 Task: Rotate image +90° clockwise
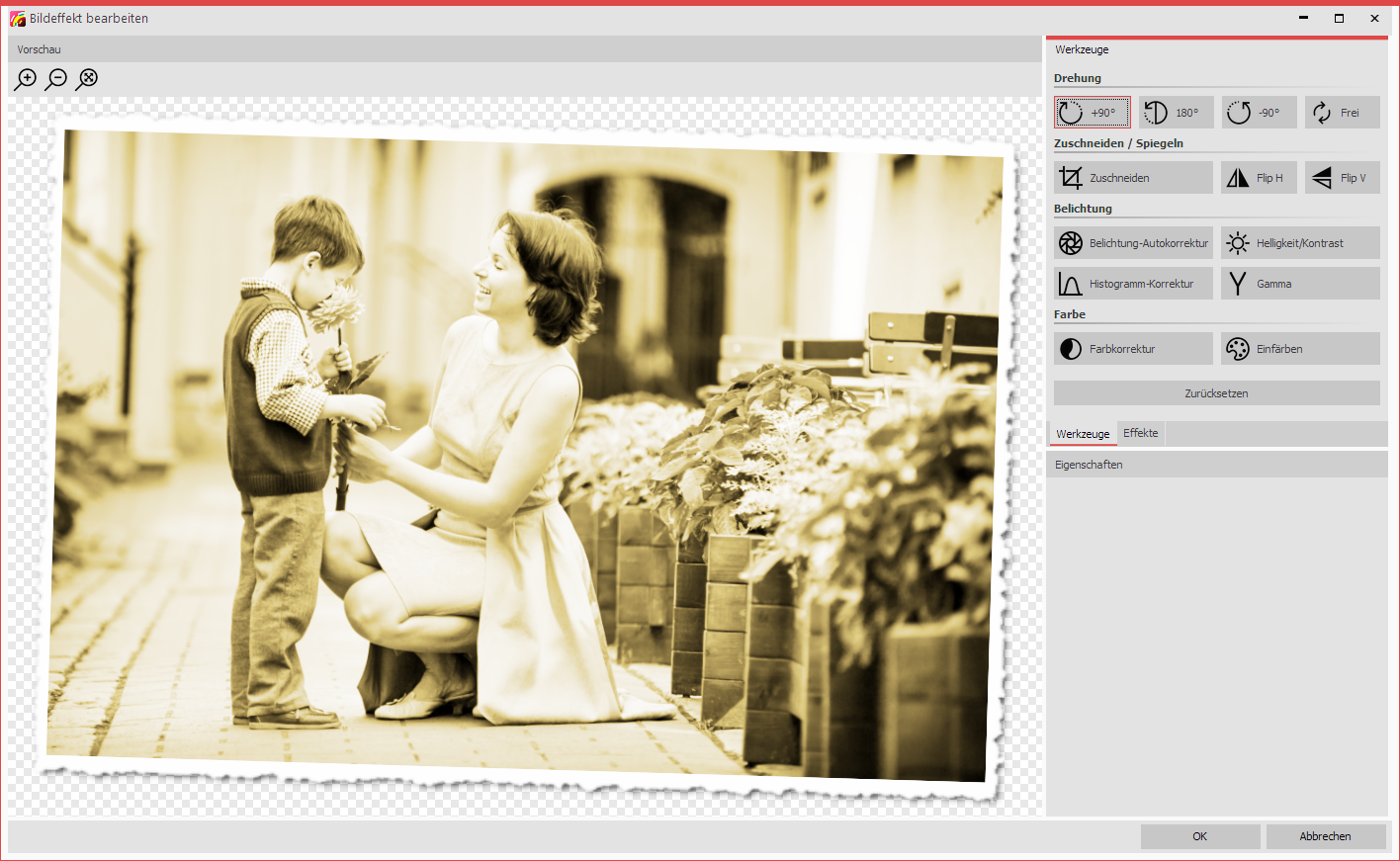pos(1092,113)
